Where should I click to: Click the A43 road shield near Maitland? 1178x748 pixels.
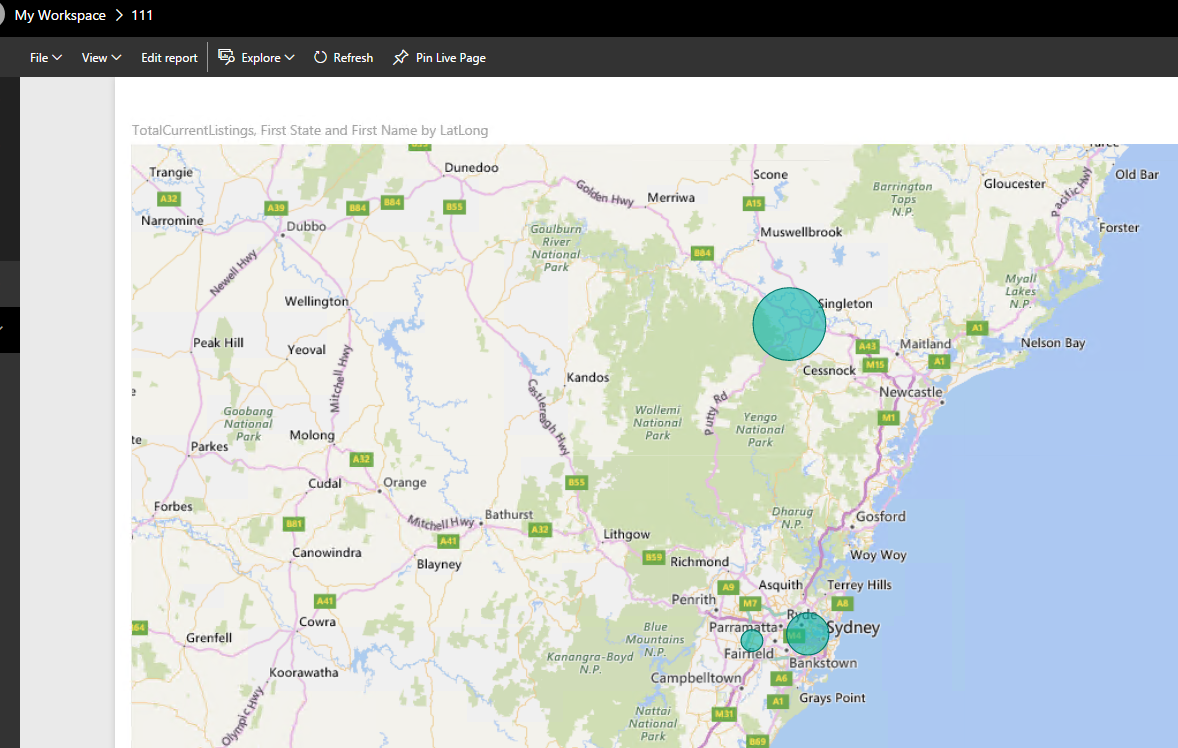coord(867,346)
